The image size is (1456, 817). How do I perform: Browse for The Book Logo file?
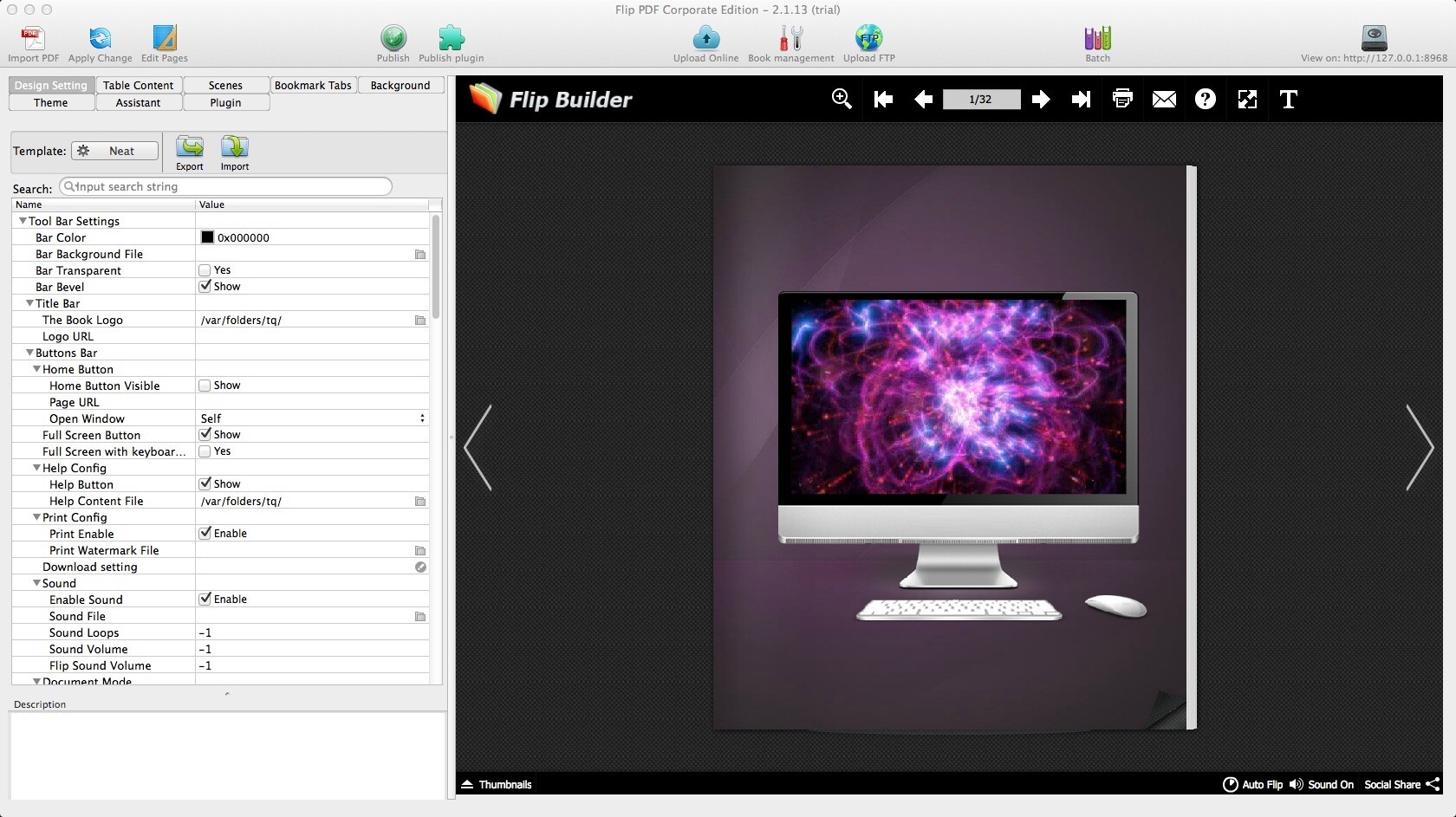click(x=420, y=321)
